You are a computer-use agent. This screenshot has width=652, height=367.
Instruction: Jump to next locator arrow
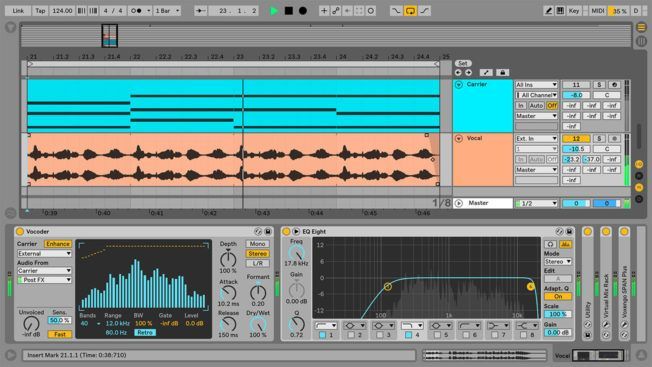pos(469,73)
